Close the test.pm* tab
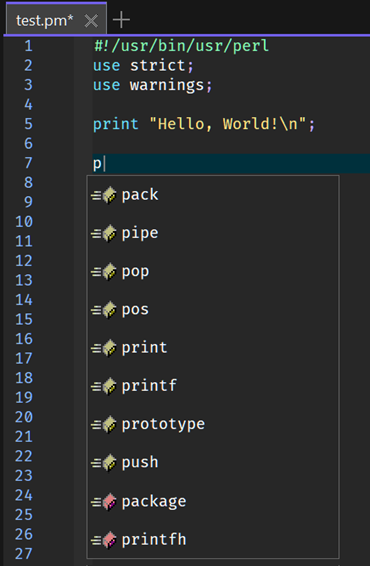Image resolution: width=370 pixels, height=566 pixels. 91,21
